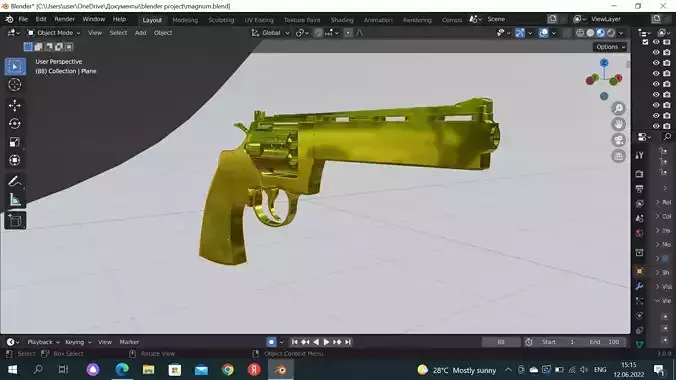The image size is (676, 380).
Task: Open the viewport Add menu
Action: pos(141,33)
